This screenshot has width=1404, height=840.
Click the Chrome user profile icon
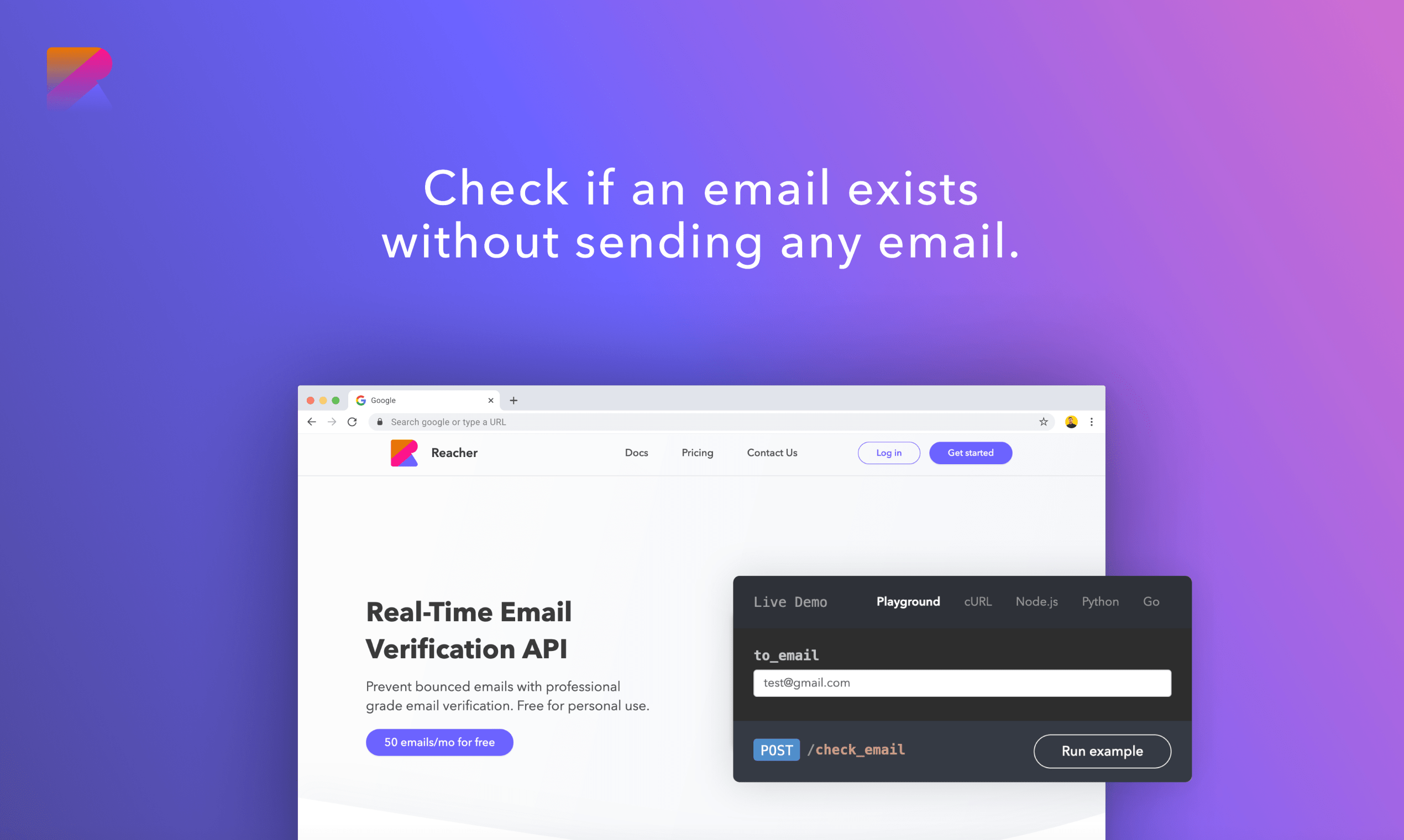pos(1072,421)
